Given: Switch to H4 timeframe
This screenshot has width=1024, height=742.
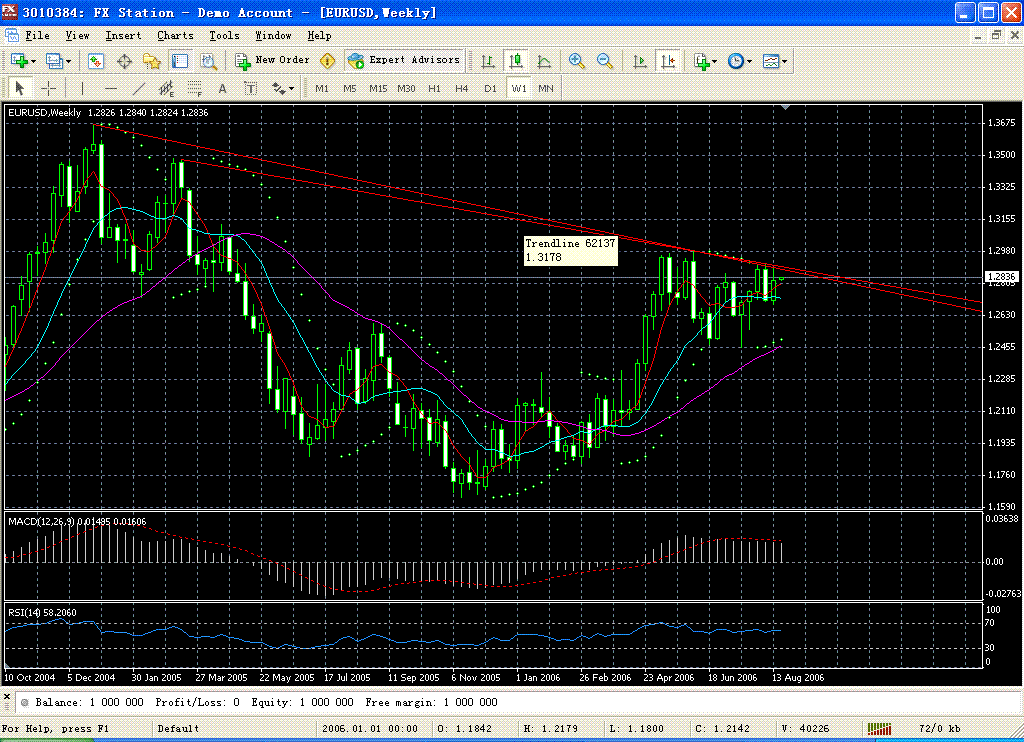Looking at the screenshot, I should pos(462,88).
